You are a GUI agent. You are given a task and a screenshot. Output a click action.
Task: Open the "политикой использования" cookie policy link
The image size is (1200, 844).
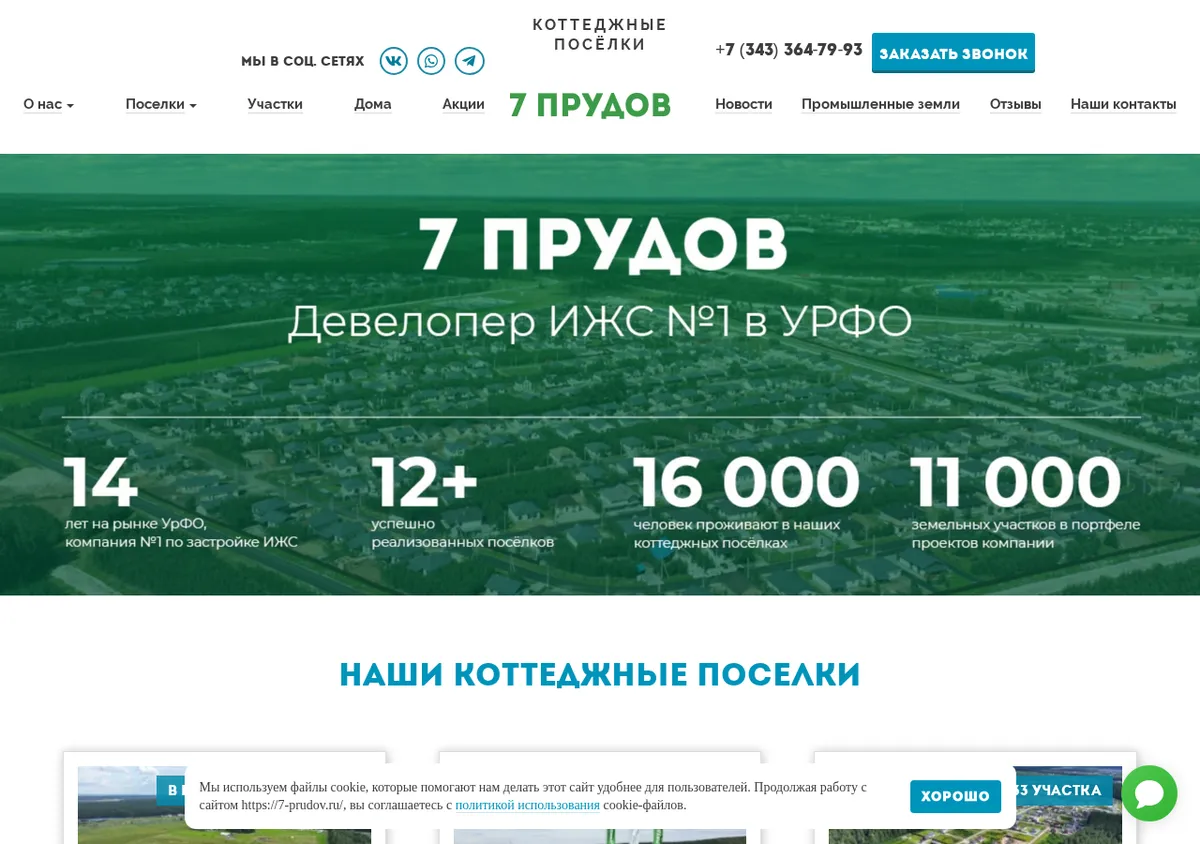point(527,805)
